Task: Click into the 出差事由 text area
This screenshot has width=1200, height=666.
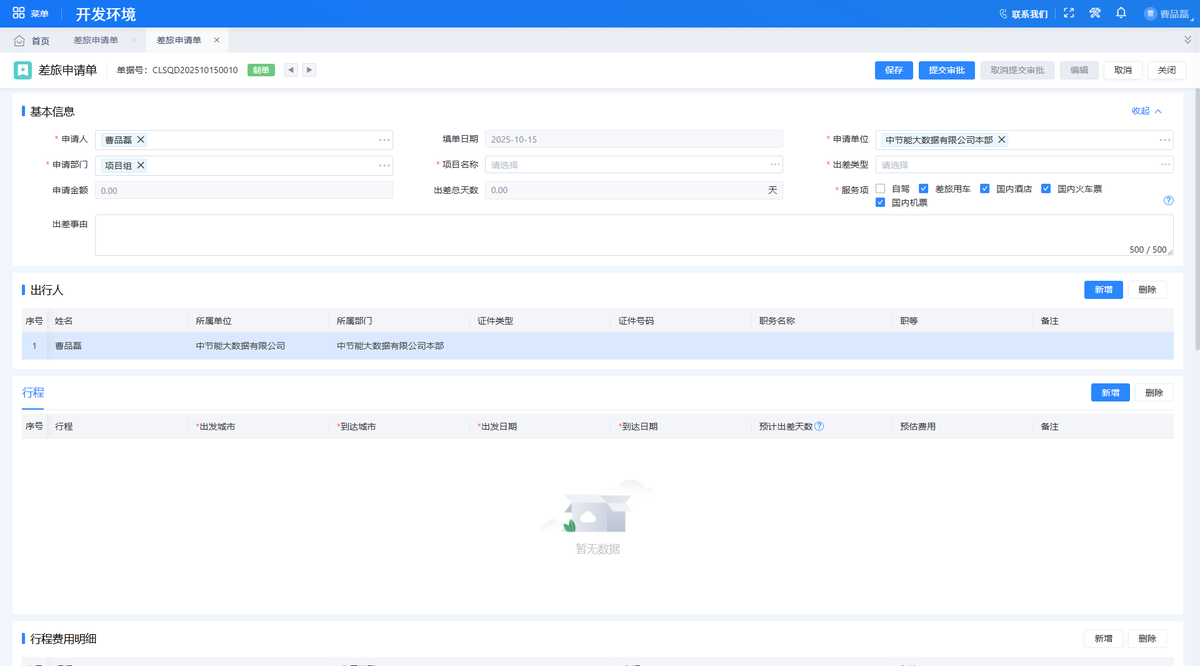Action: tap(634, 235)
